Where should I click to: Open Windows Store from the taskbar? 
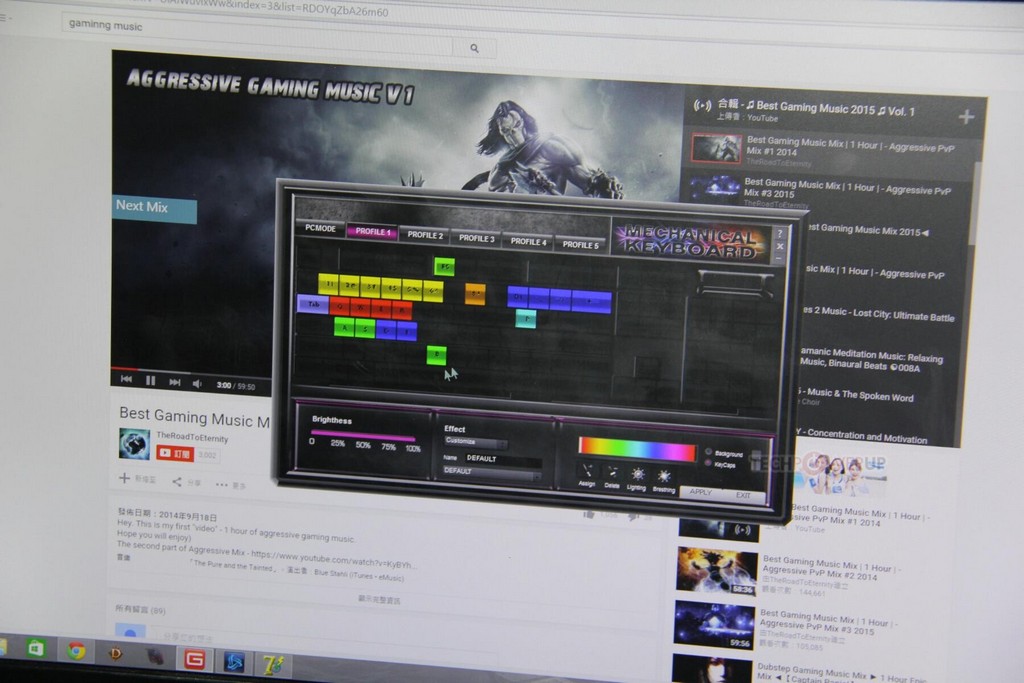pyautogui.click(x=35, y=648)
